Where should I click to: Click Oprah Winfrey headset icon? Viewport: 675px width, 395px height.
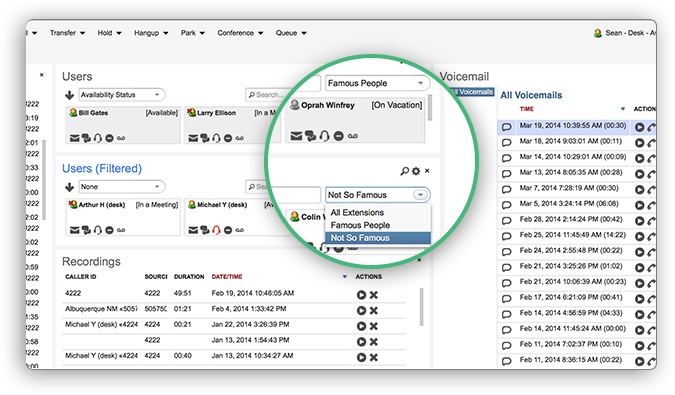click(x=325, y=136)
